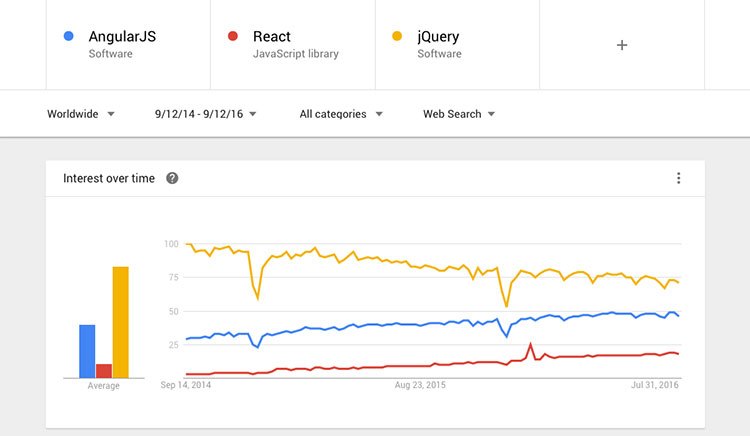Click the Sep 14, 2014 axis label
This screenshot has height=436, width=750.
186,385
